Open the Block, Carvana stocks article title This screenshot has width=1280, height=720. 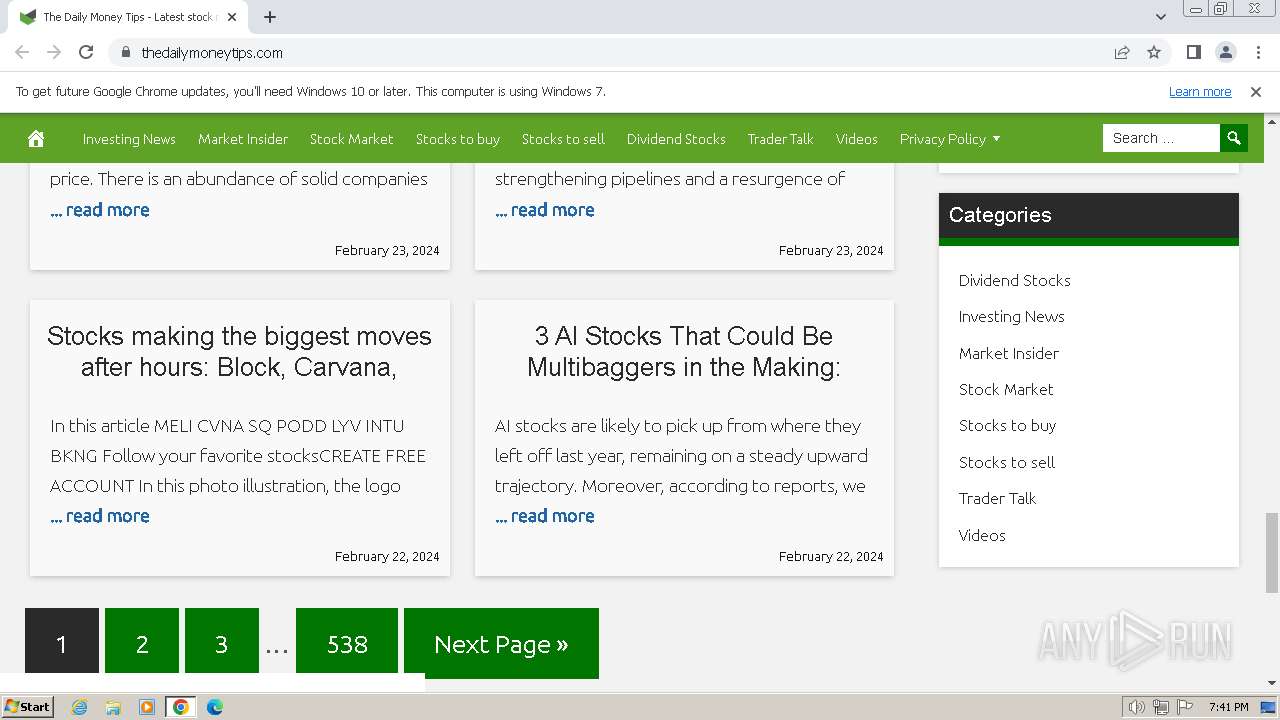click(x=239, y=351)
